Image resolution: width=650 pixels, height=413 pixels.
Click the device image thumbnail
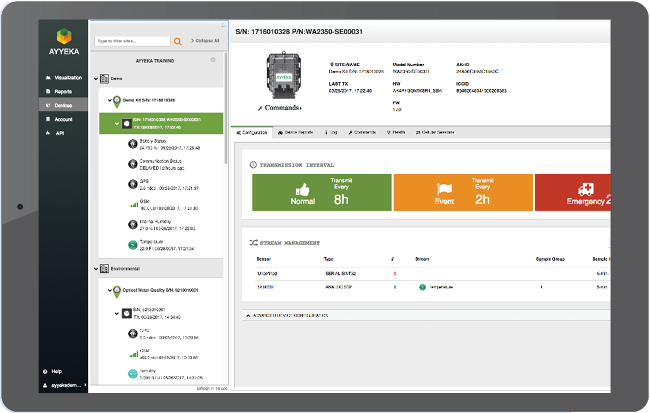point(285,74)
